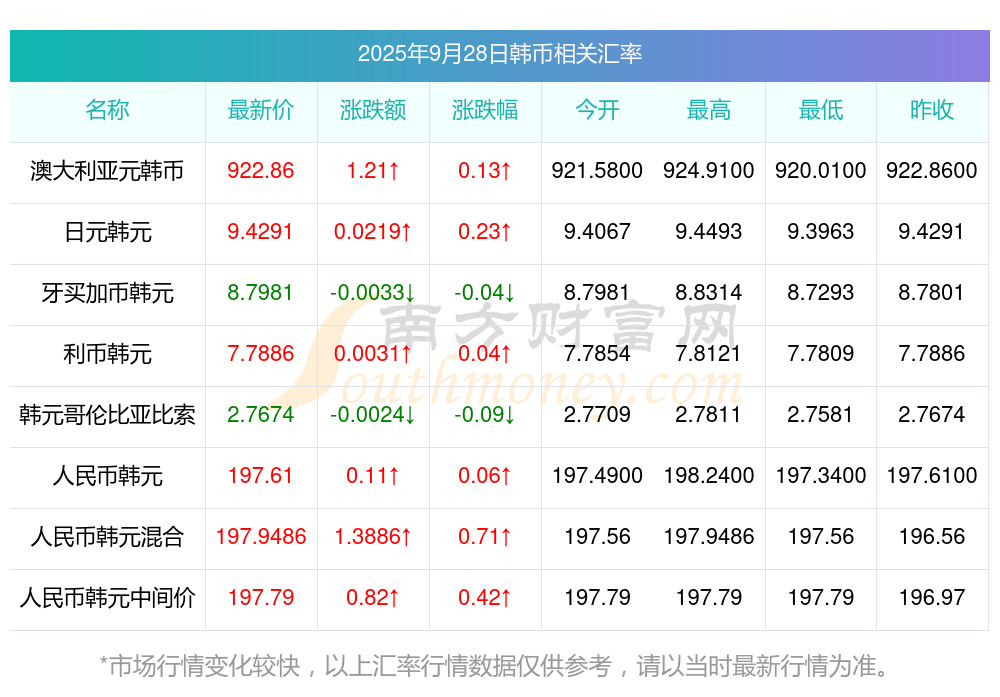The image size is (1000, 697).
Task: Click change percent -0.04↓
Action: [485, 293]
